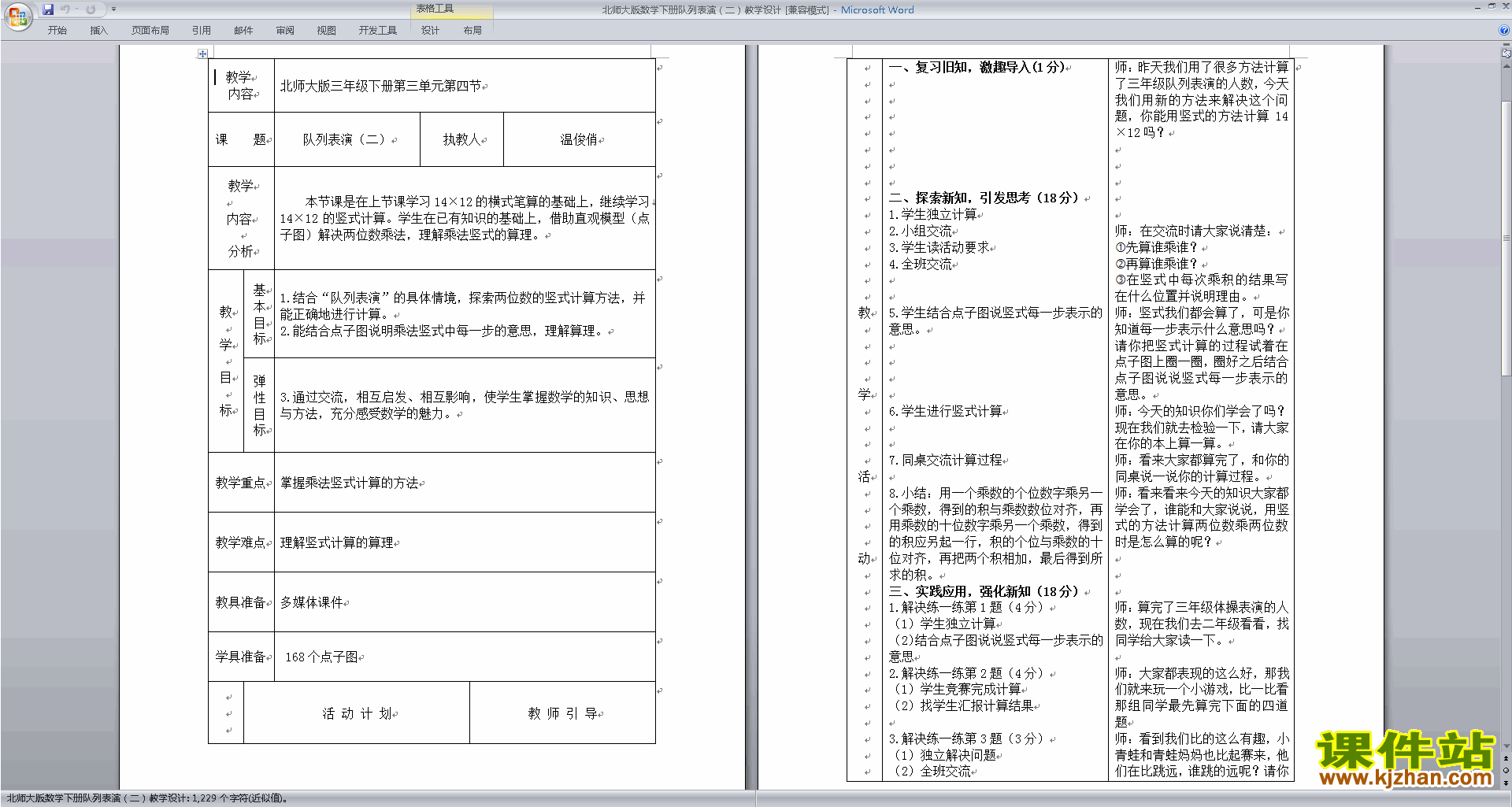
Task: Click heading '一、复习旧知，激趣导入(1 分)'
Action: pyautogui.click(x=976, y=68)
